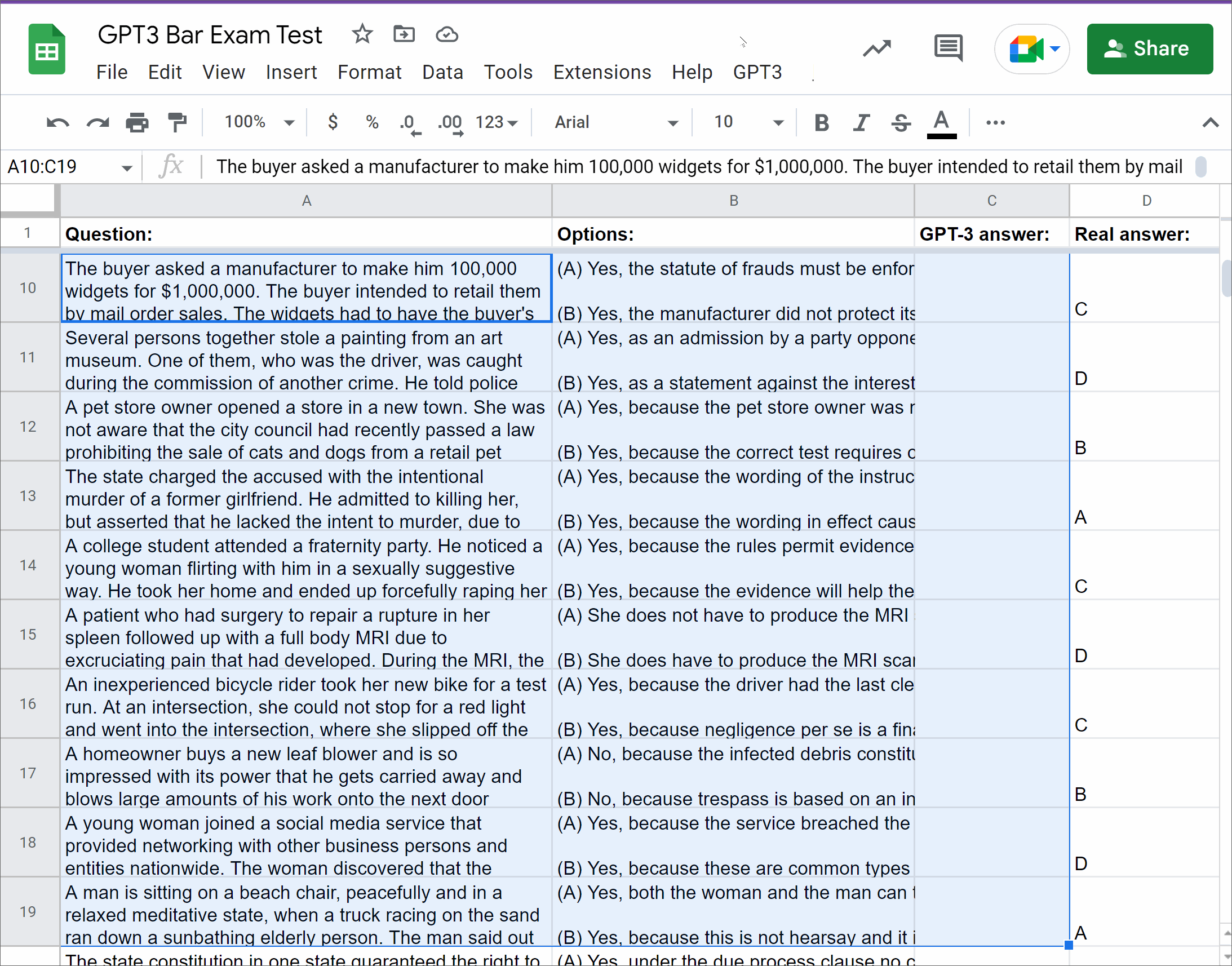Click the pet store owner question cell

(x=306, y=428)
